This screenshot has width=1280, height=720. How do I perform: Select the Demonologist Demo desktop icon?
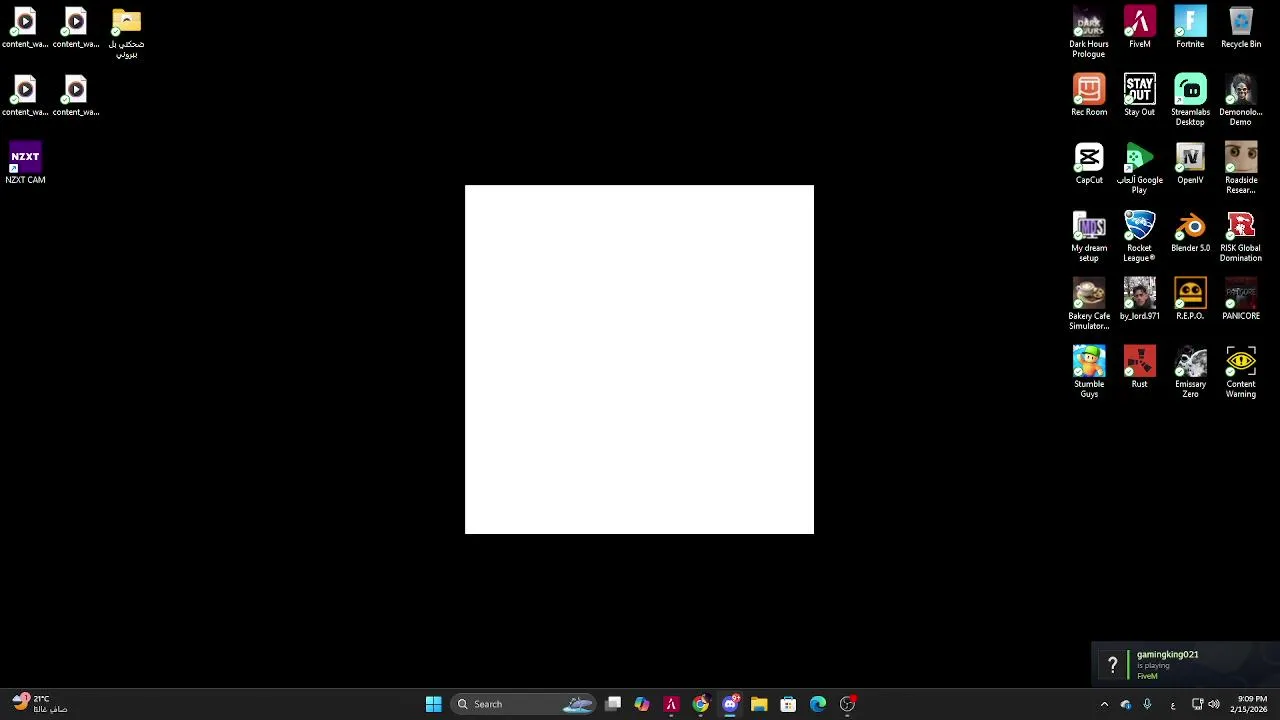click(x=1241, y=100)
